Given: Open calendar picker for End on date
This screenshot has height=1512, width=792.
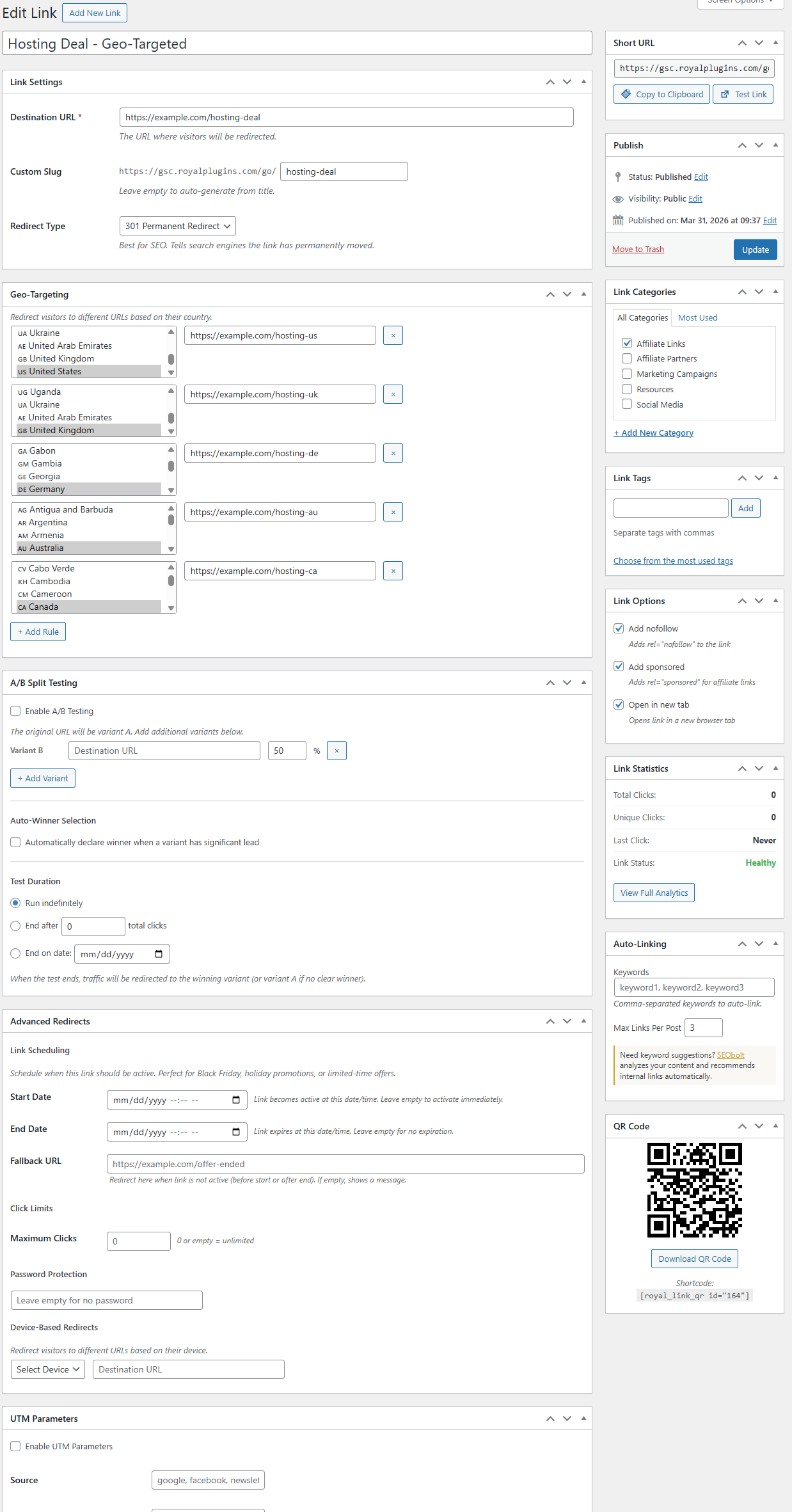Looking at the screenshot, I should (159, 954).
